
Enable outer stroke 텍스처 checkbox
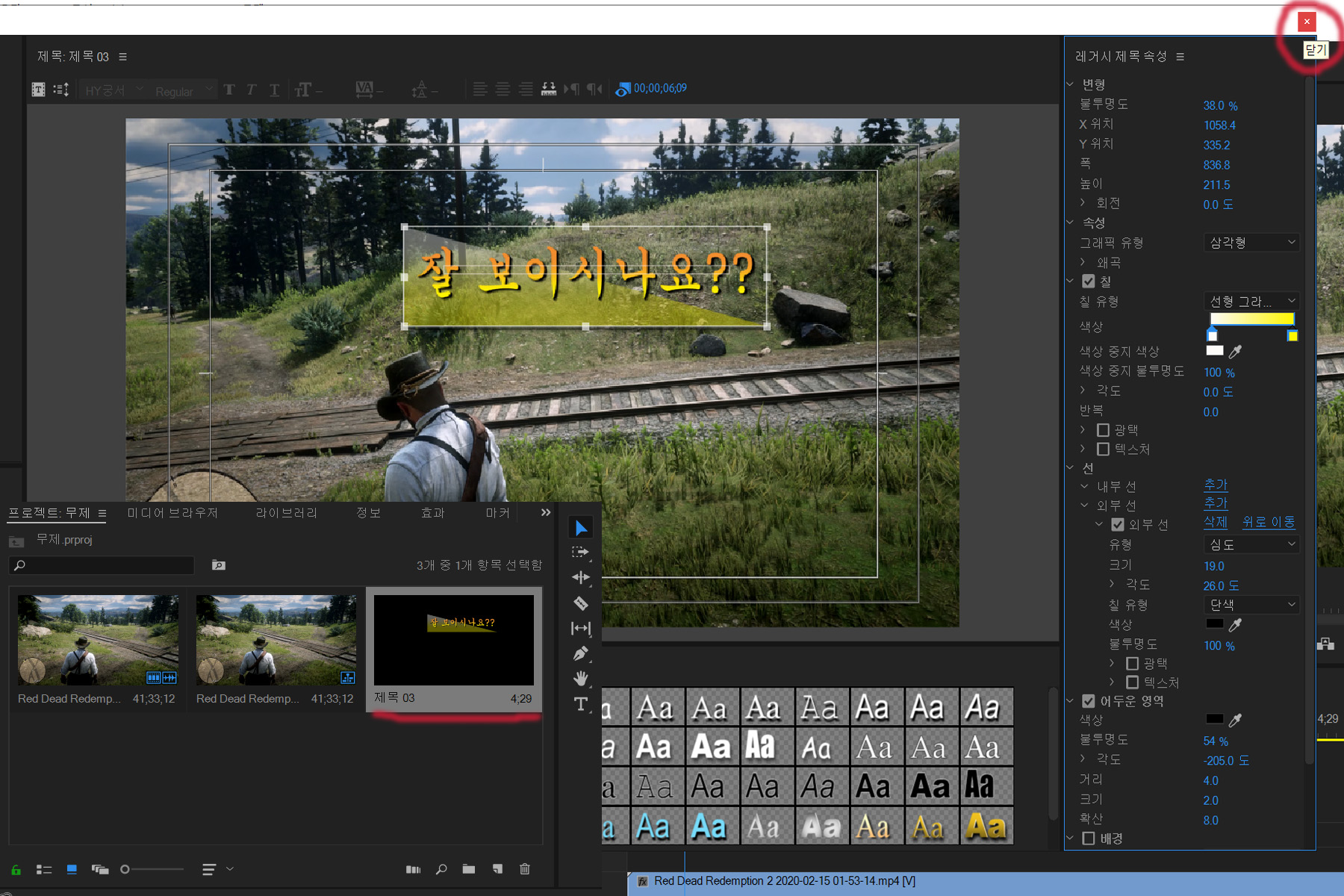coord(1132,682)
